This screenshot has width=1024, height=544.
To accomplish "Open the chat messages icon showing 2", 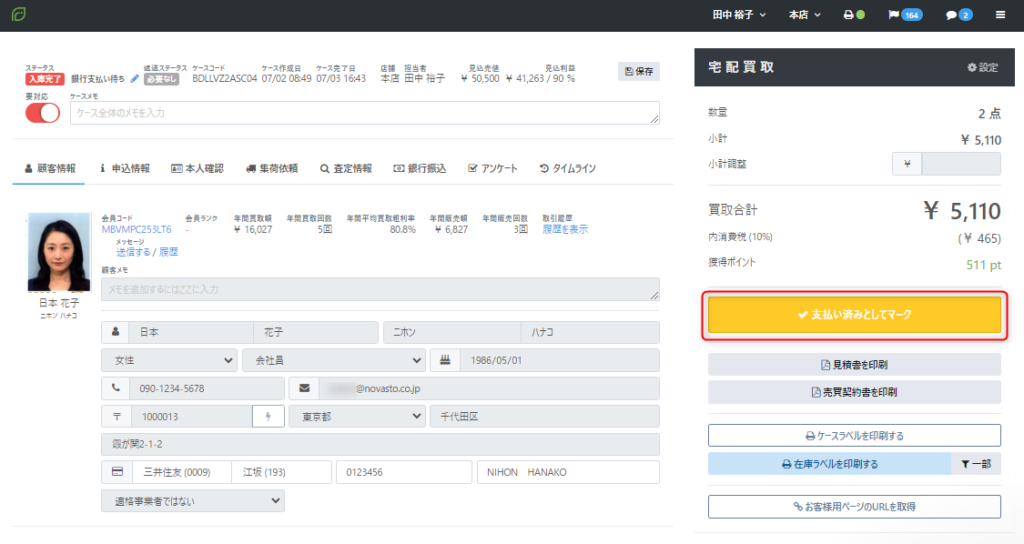I will point(958,15).
